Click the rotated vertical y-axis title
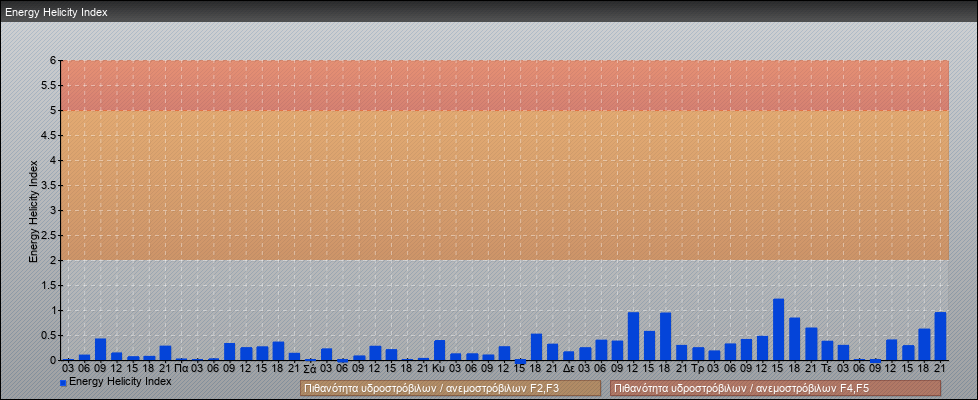This screenshot has height=400, width=978. 33,210
